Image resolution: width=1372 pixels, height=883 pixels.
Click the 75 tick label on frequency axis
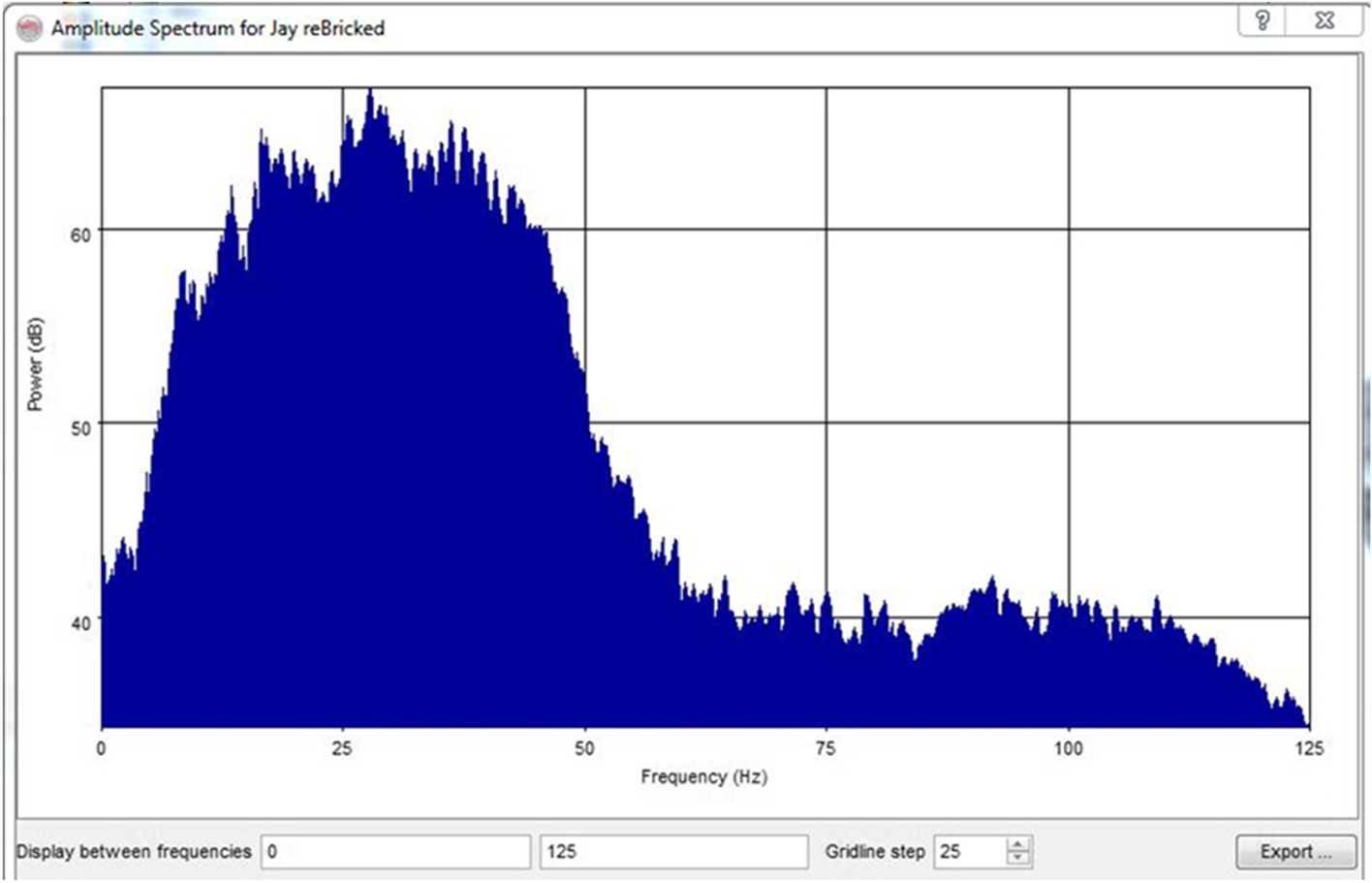click(826, 748)
